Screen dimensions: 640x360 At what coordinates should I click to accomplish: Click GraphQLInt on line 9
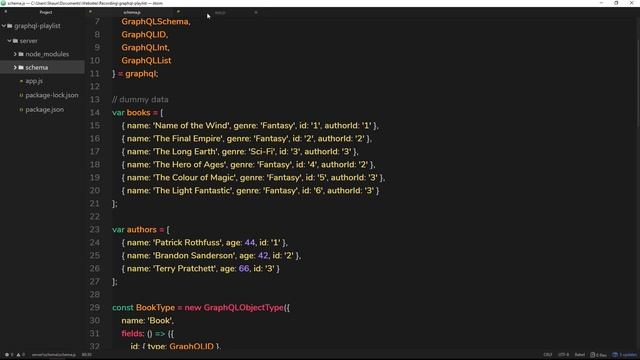(x=144, y=47)
